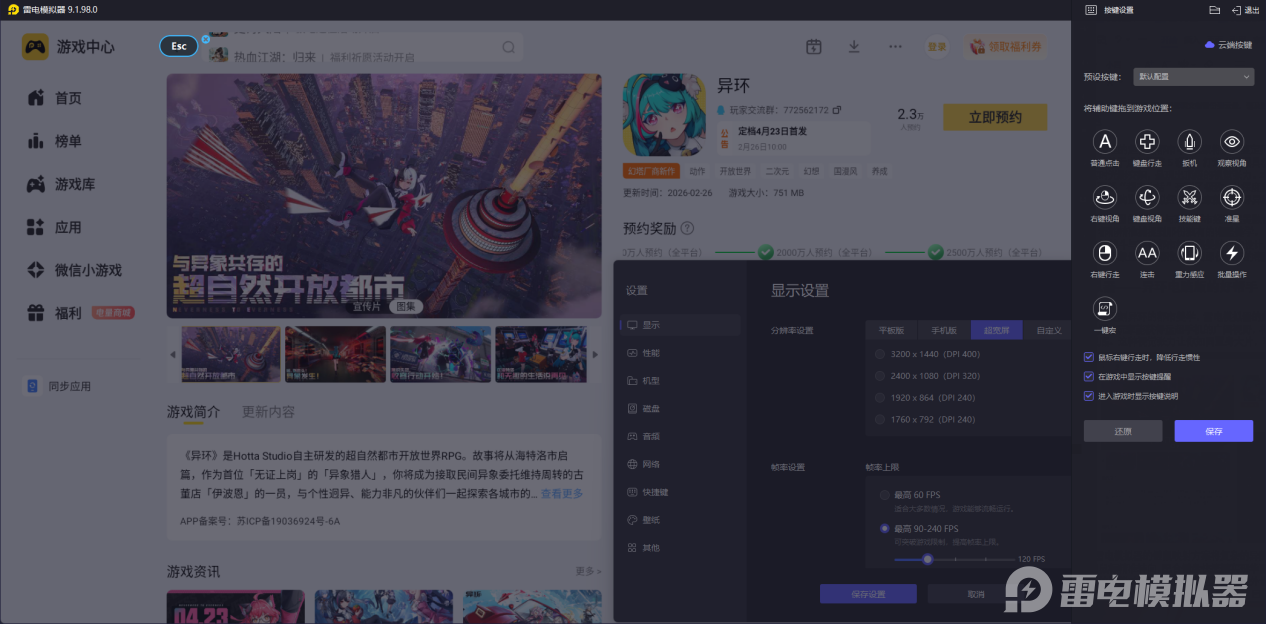The image size is (1266, 624).
Task: Select the 键盘行走 D-pad key icon
Action: (x=1147, y=142)
